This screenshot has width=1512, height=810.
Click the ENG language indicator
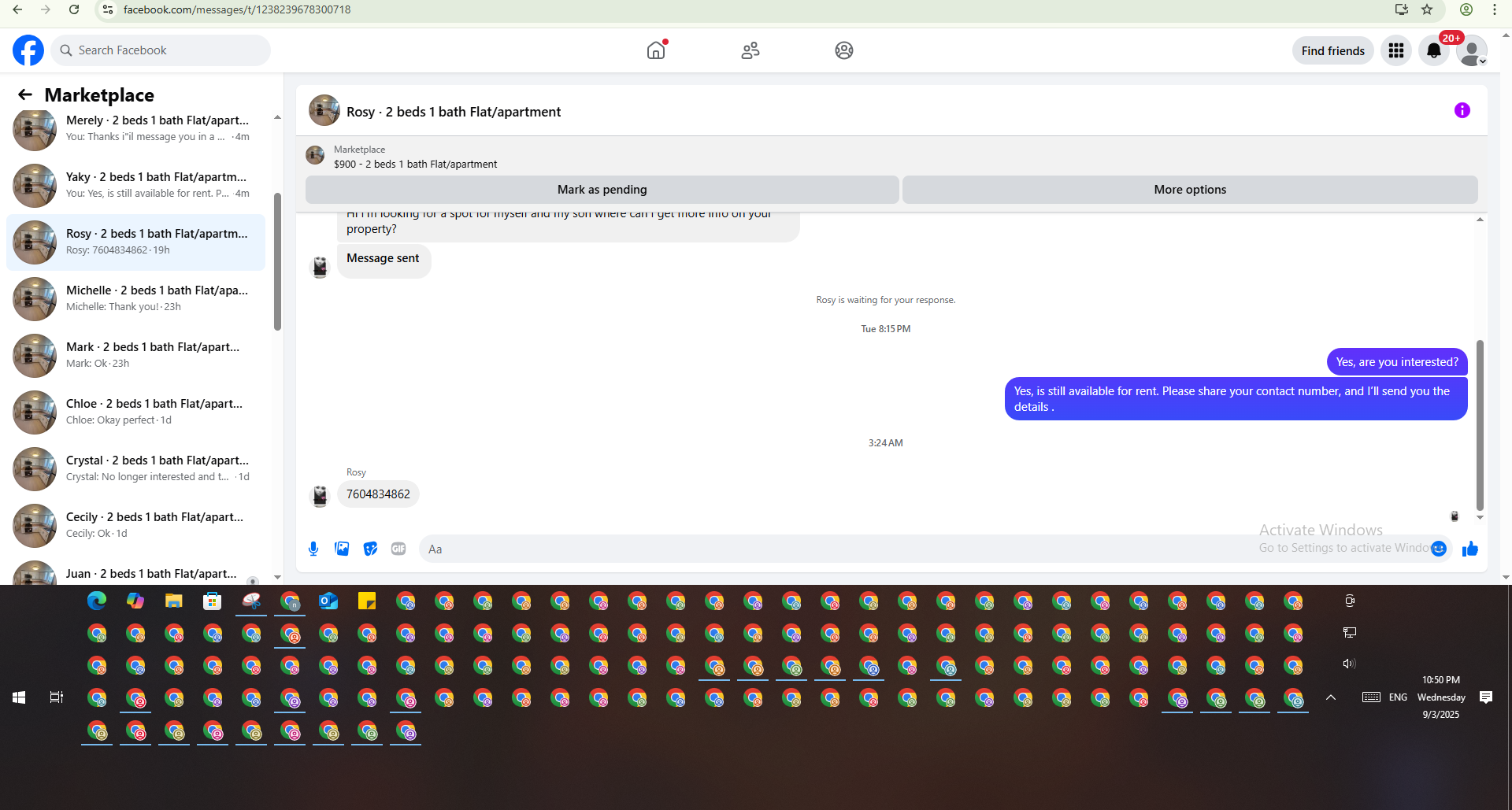[x=1398, y=697]
